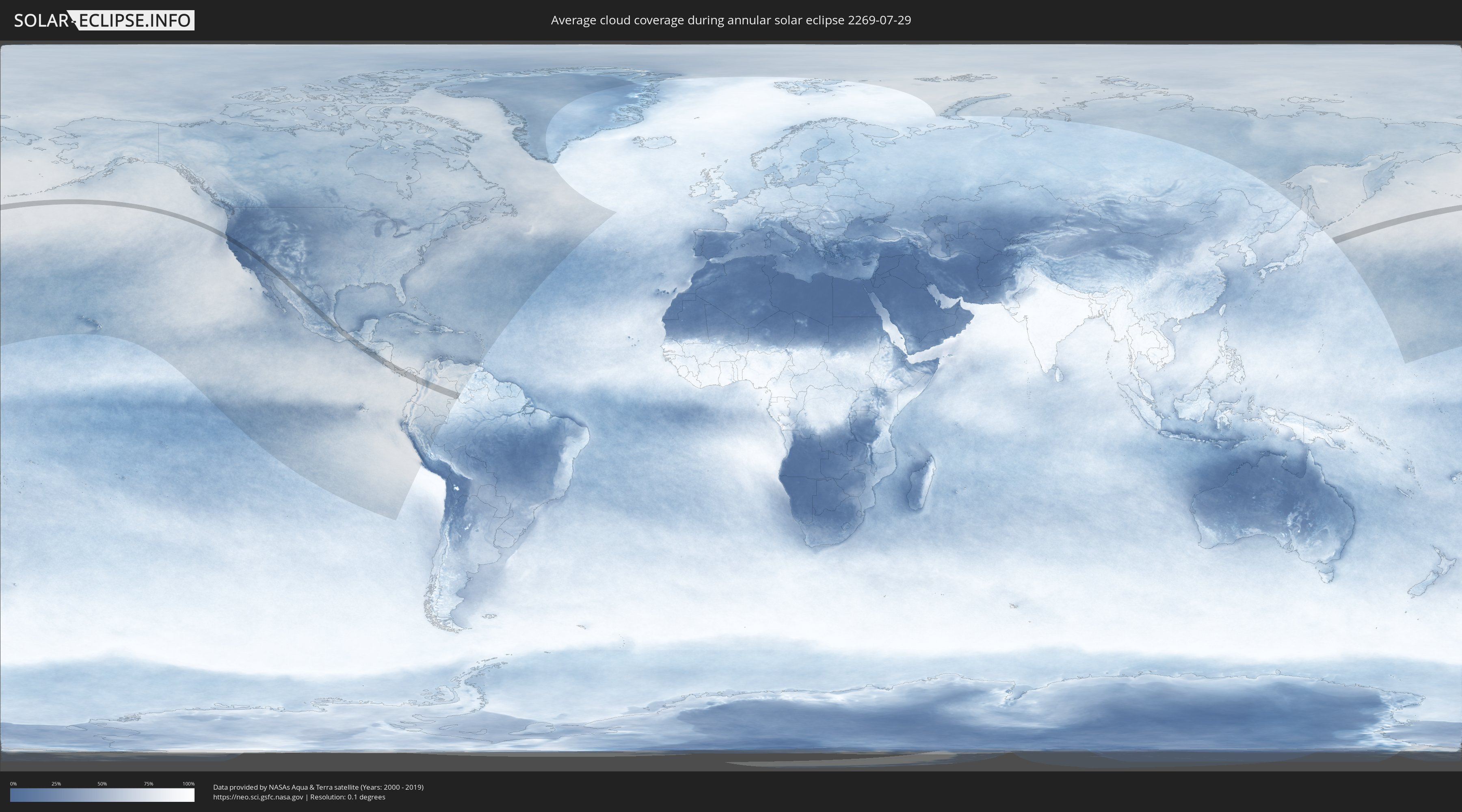Open the neo.sci.gsfc.nasa.gov URL text
Viewport: 1462px width, 812px height.
[258, 797]
